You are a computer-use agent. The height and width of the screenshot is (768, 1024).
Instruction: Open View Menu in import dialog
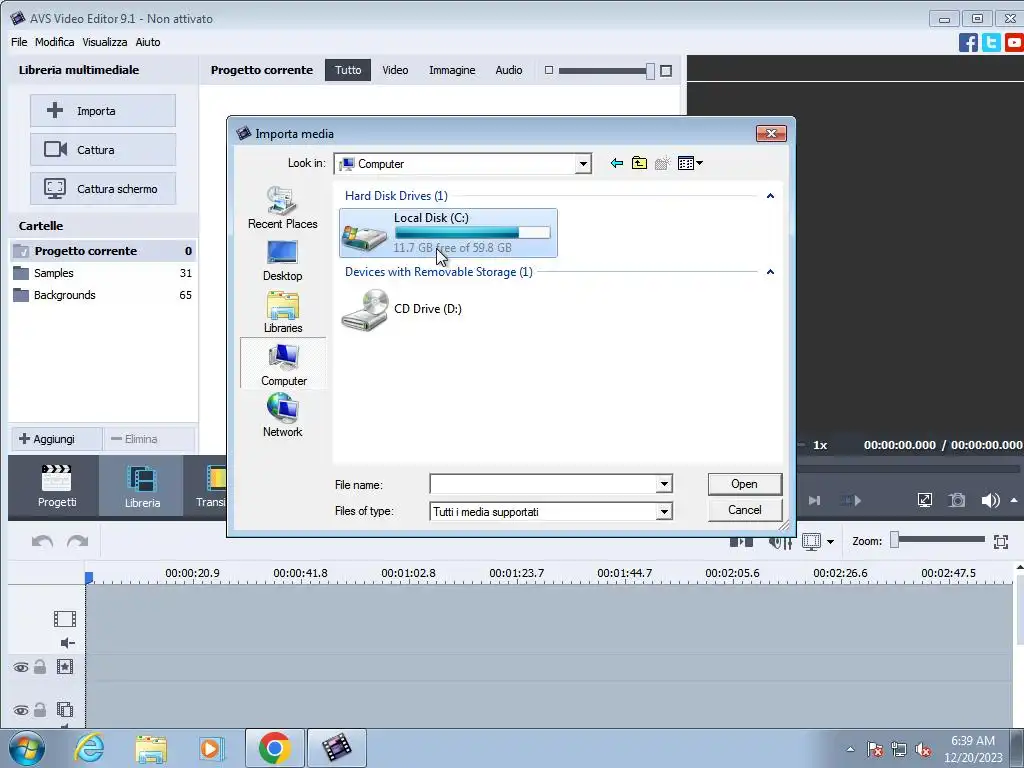pos(690,163)
